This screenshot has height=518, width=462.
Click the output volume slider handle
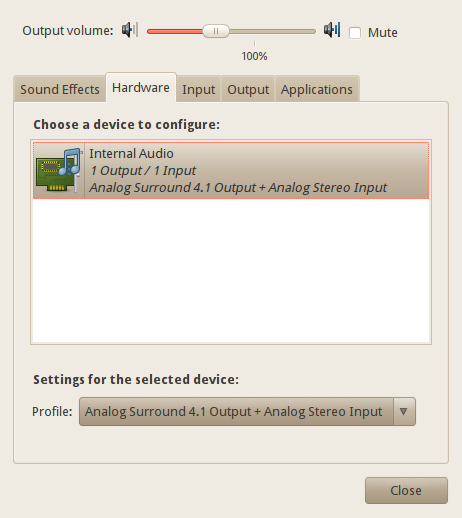point(216,31)
